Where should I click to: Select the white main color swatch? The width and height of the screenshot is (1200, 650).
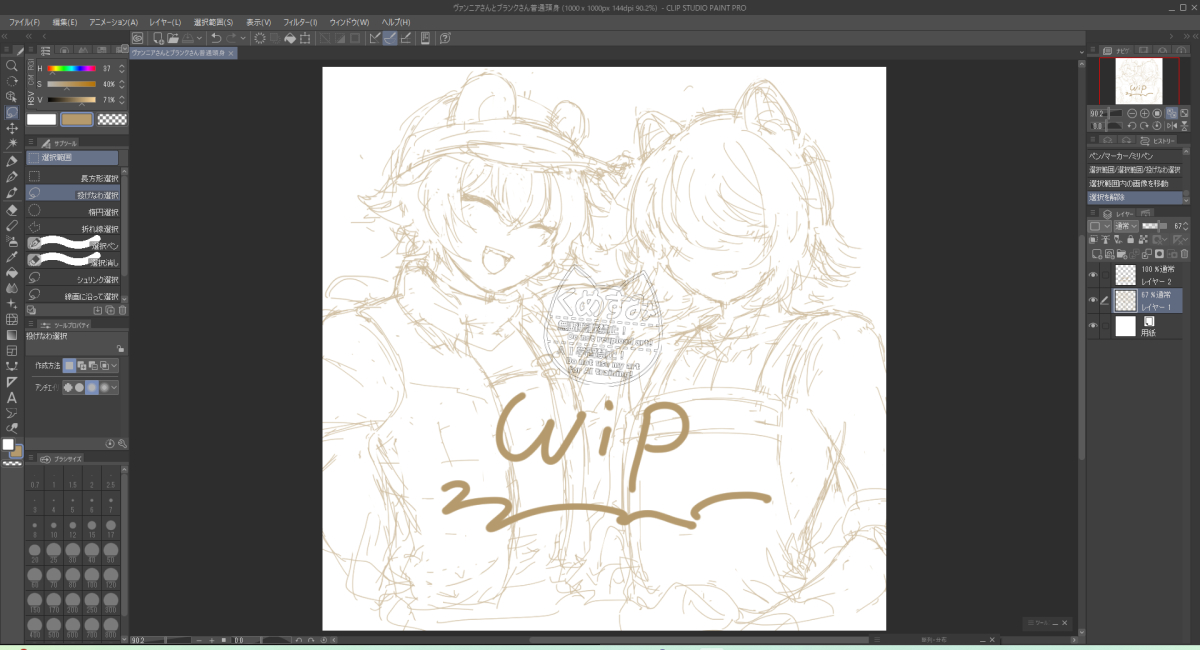(x=41, y=119)
